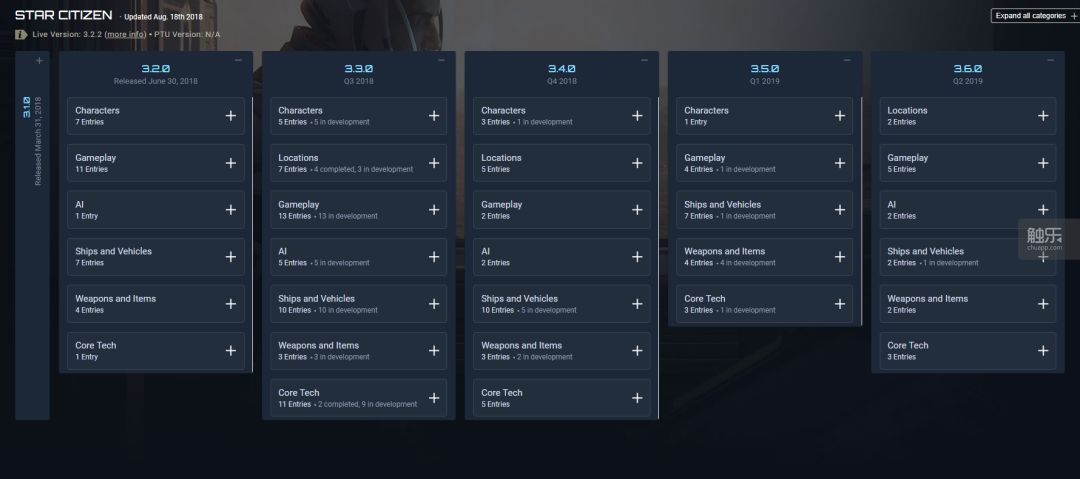Collapse the 3.2.0 release column
The width and height of the screenshot is (1080, 479).
(238, 60)
